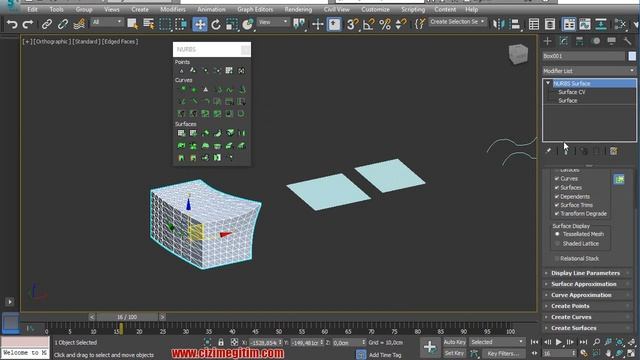
Task: Click the Undo arrow icon
Action: tap(12, 24)
